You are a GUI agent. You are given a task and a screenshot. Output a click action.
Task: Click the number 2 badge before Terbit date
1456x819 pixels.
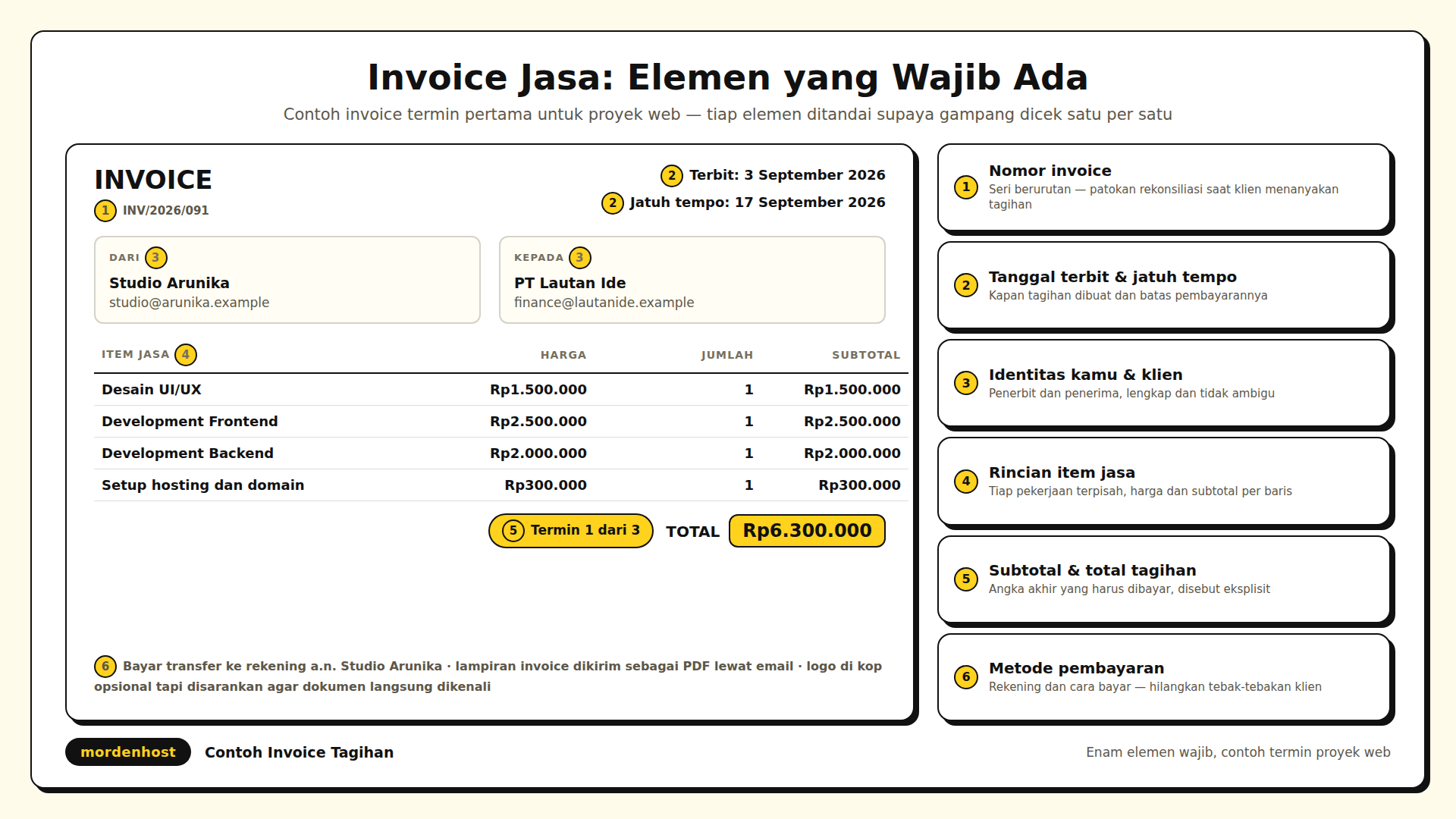click(x=672, y=176)
